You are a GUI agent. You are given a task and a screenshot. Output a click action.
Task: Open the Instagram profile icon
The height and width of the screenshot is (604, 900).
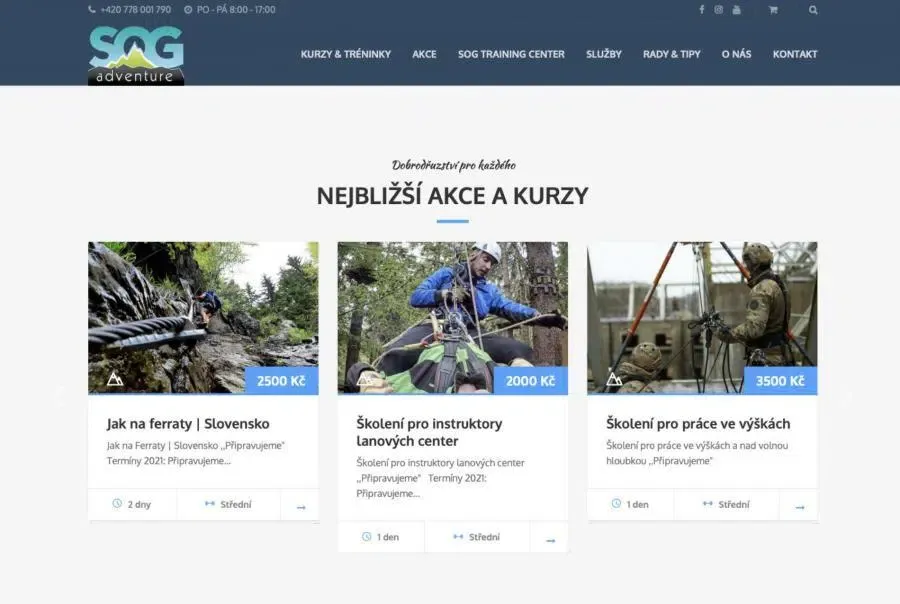click(718, 10)
